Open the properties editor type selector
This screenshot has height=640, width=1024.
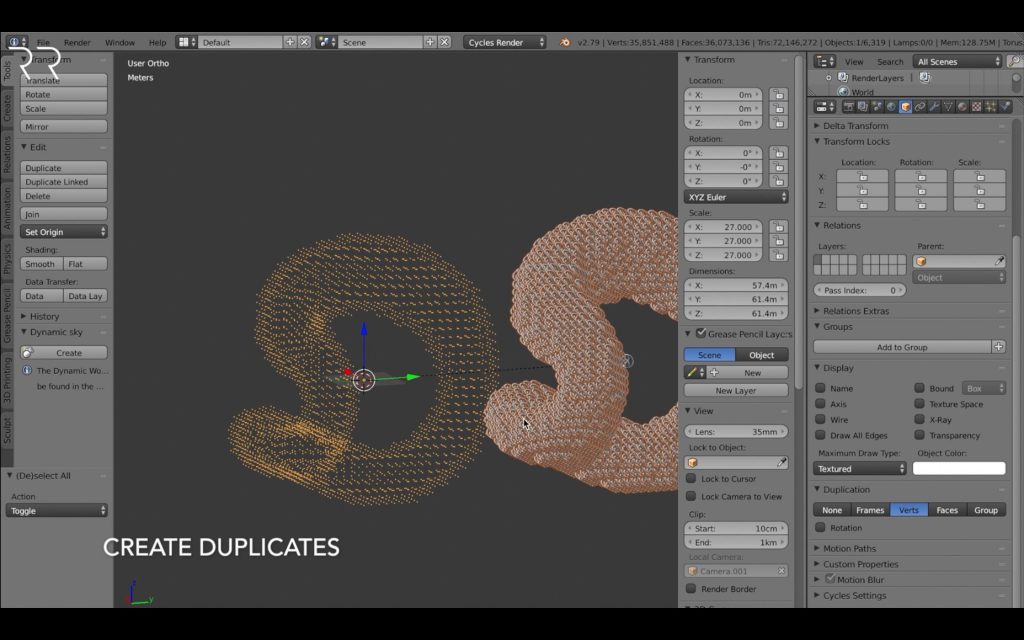click(x=825, y=106)
